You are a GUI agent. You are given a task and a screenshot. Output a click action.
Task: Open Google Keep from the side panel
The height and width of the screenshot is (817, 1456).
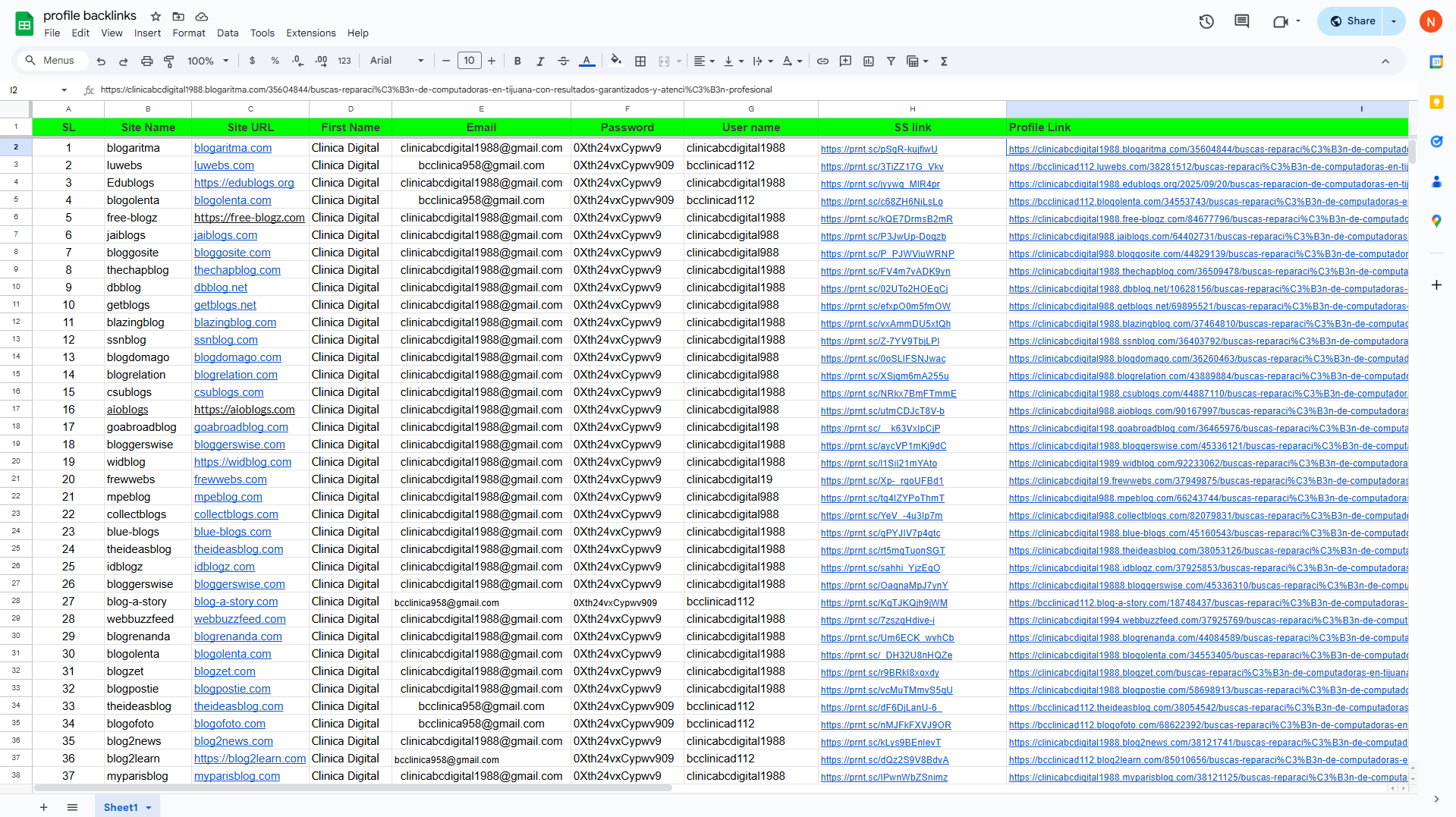pos(1436,102)
